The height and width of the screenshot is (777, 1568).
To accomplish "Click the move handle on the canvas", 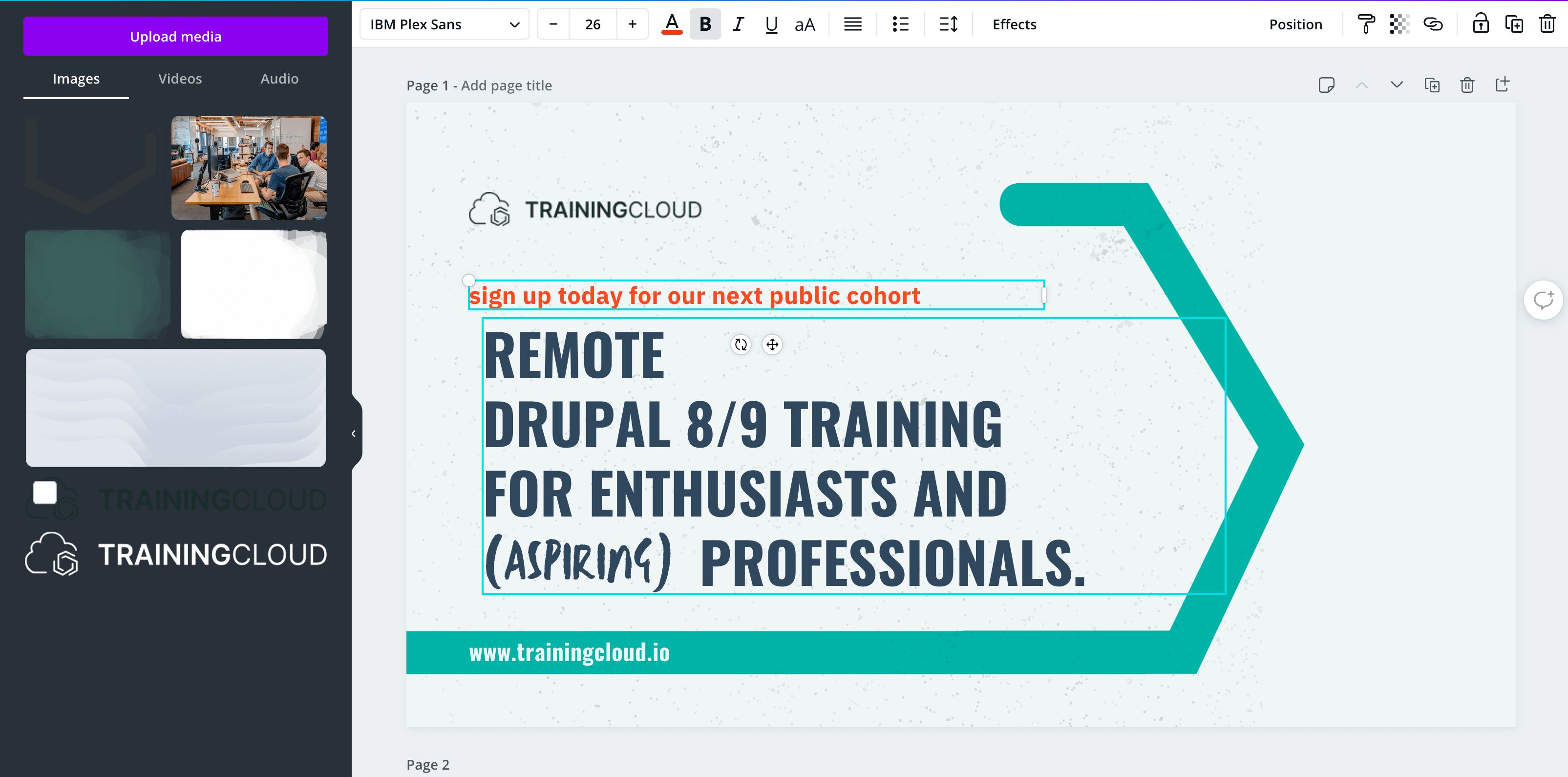I will (x=772, y=345).
